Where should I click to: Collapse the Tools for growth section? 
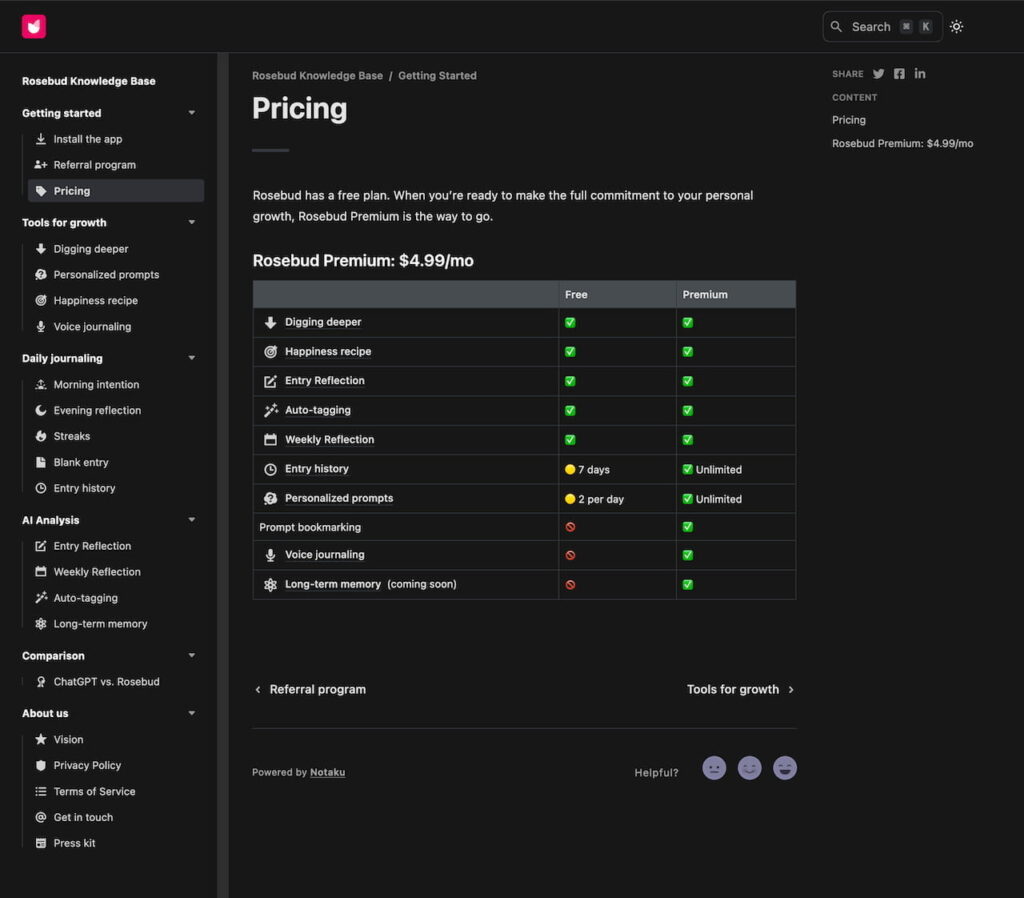(191, 223)
